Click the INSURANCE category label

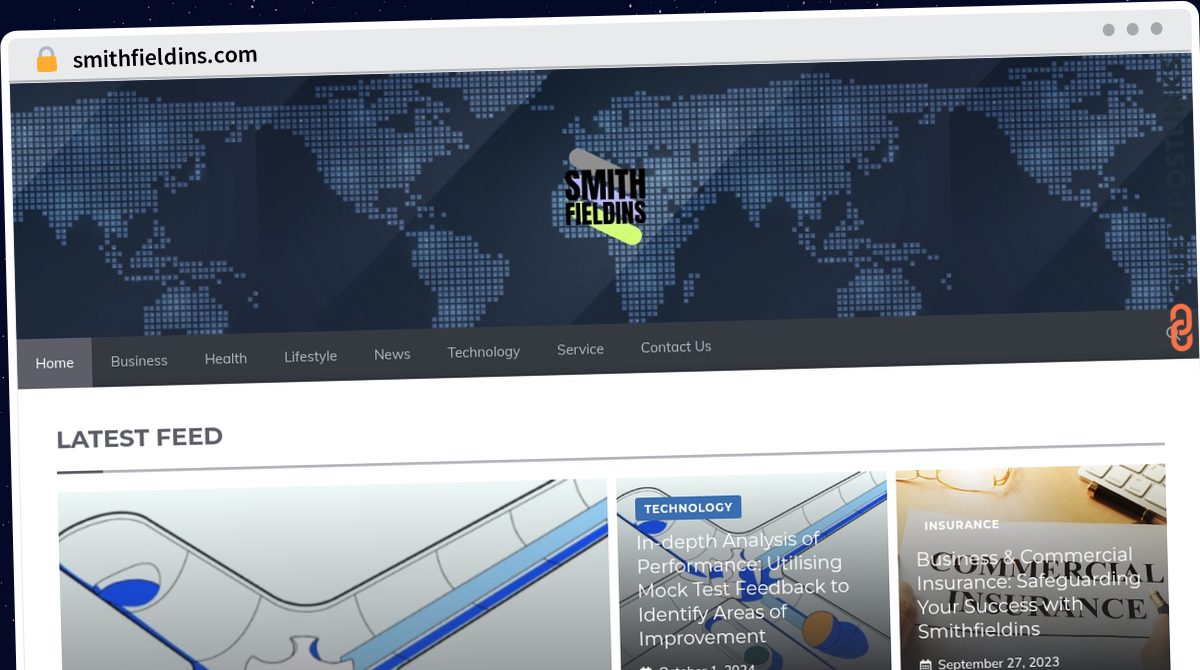[x=961, y=524]
